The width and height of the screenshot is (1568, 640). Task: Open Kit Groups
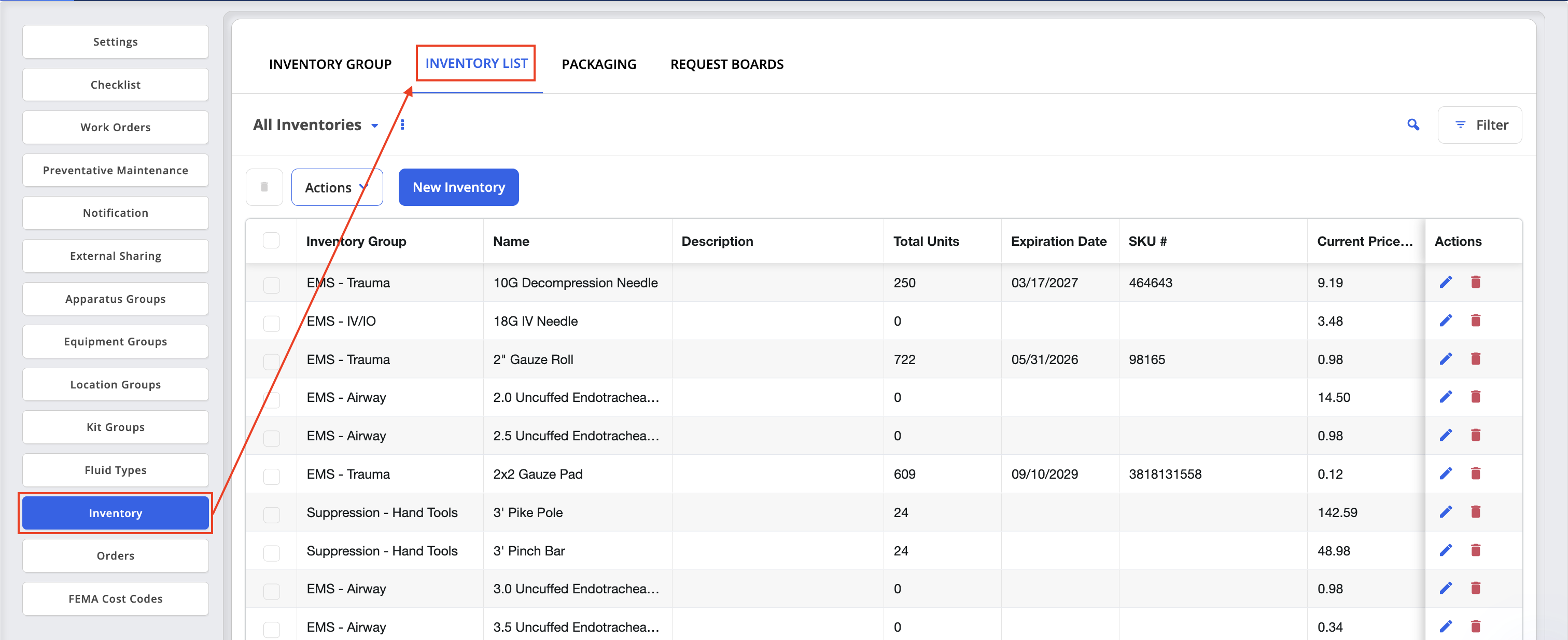point(116,427)
